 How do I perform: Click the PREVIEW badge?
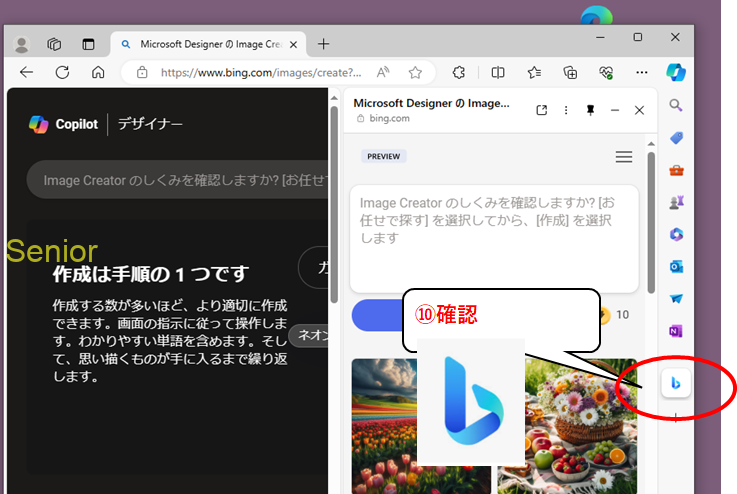384,156
